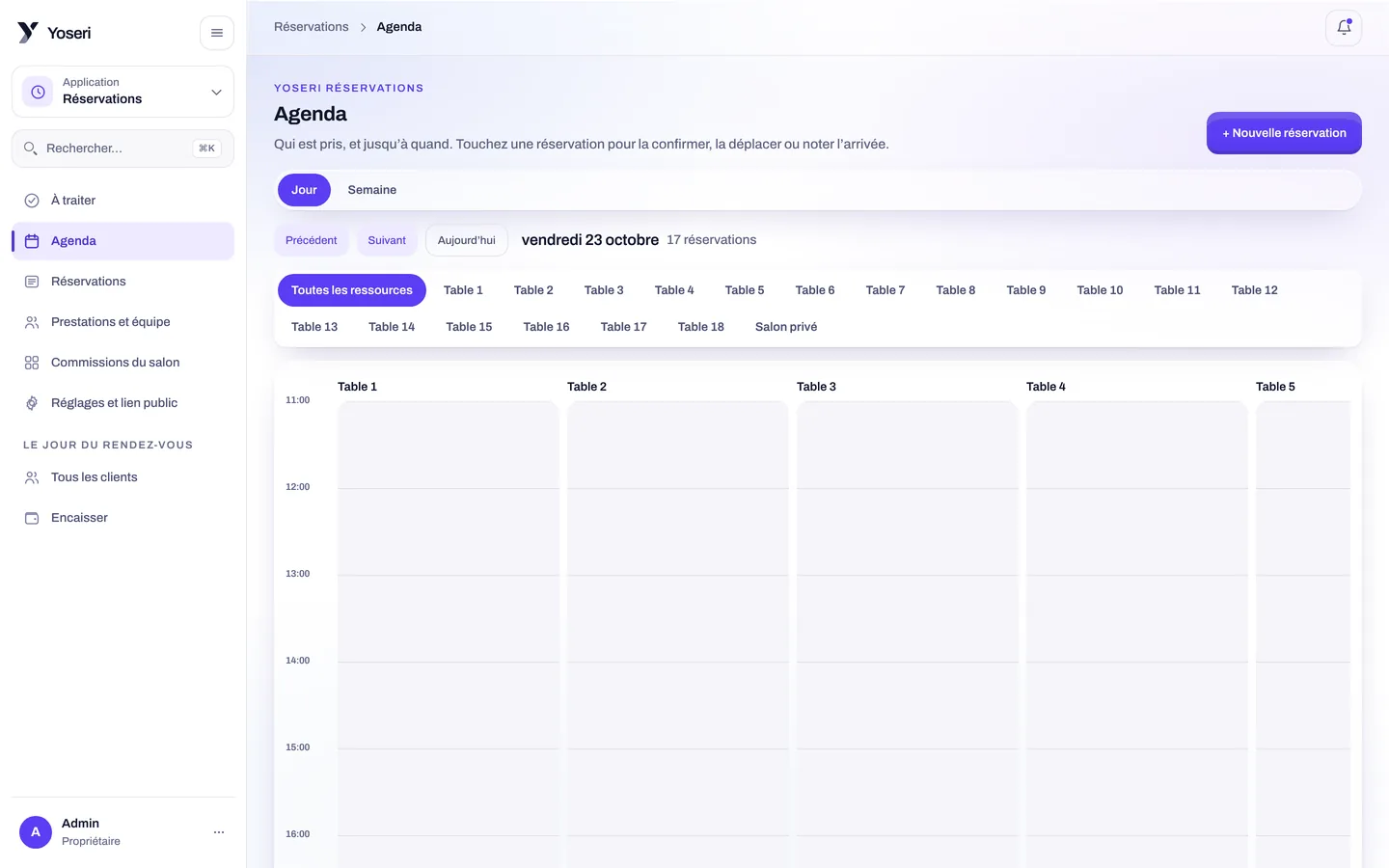Click the clock icon in Application switcher
The image size is (1389, 868).
pyautogui.click(x=38, y=92)
